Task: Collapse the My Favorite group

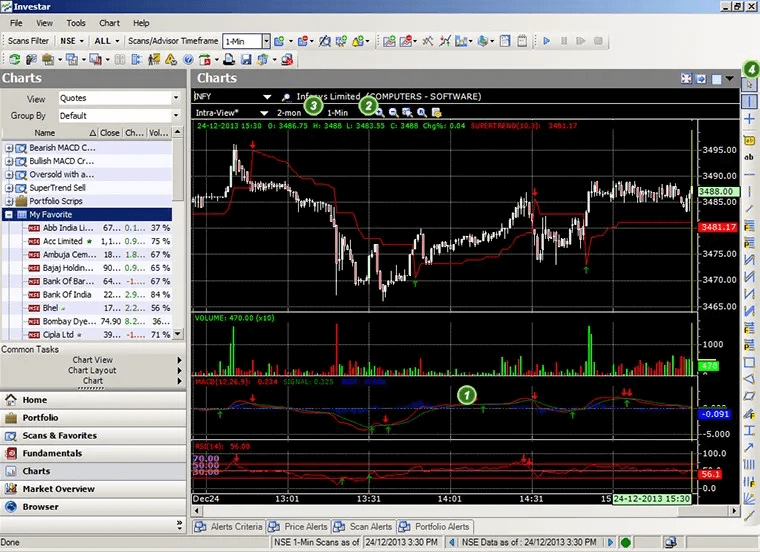Action: pyautogui.click(x=9, y=214)
